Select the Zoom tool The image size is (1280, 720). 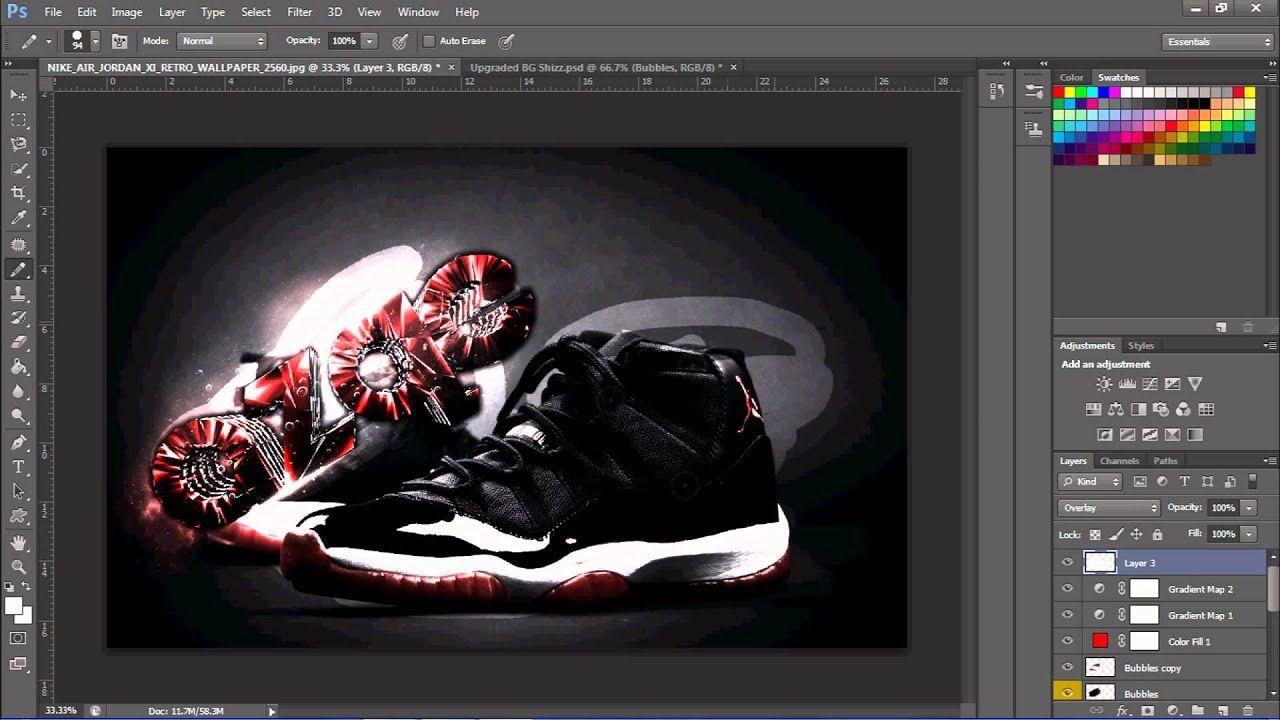(18, 566)
